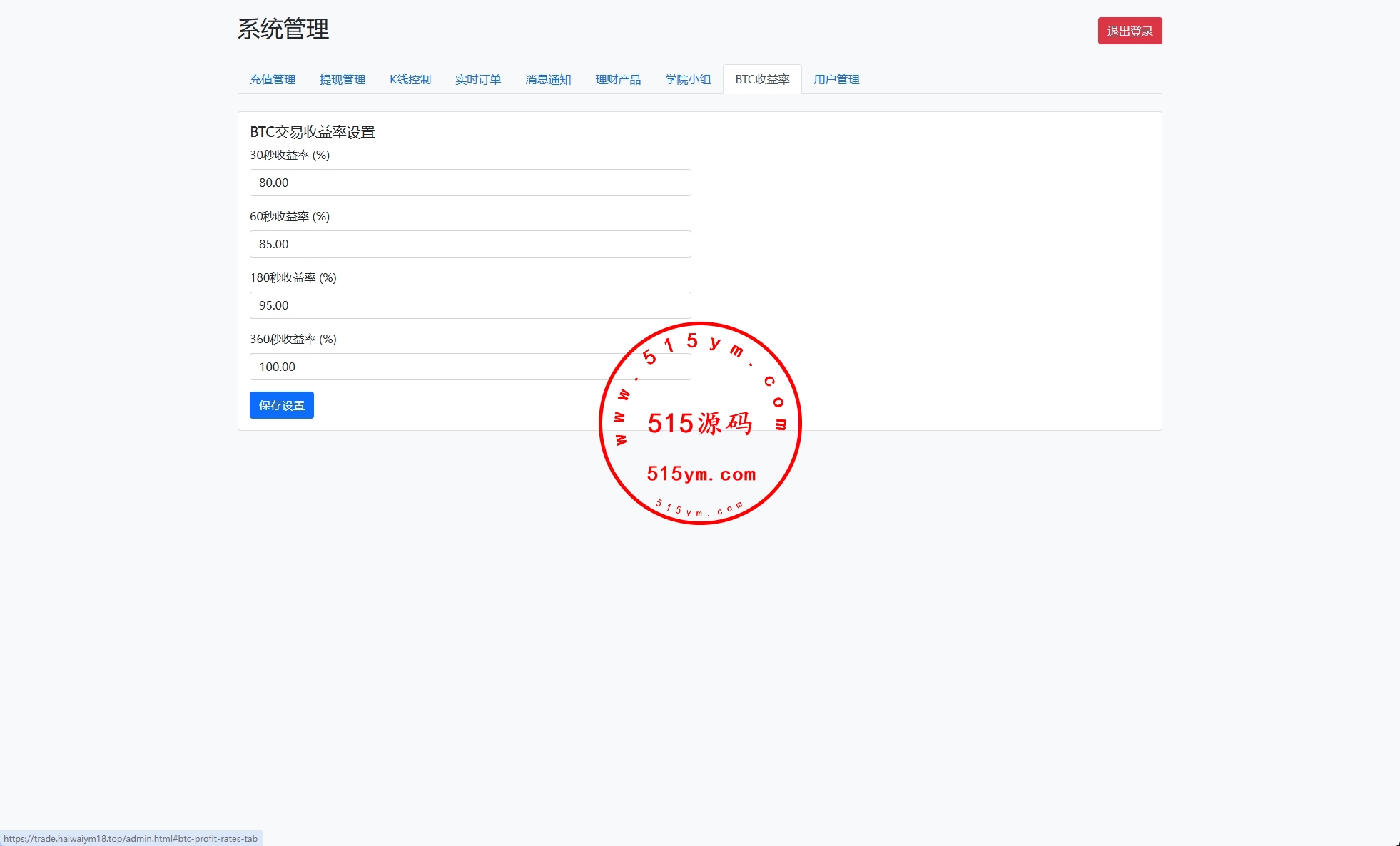Switch to 学院小组 tab
Viewport: 1400px width, 846px height.
coord(687,79)
